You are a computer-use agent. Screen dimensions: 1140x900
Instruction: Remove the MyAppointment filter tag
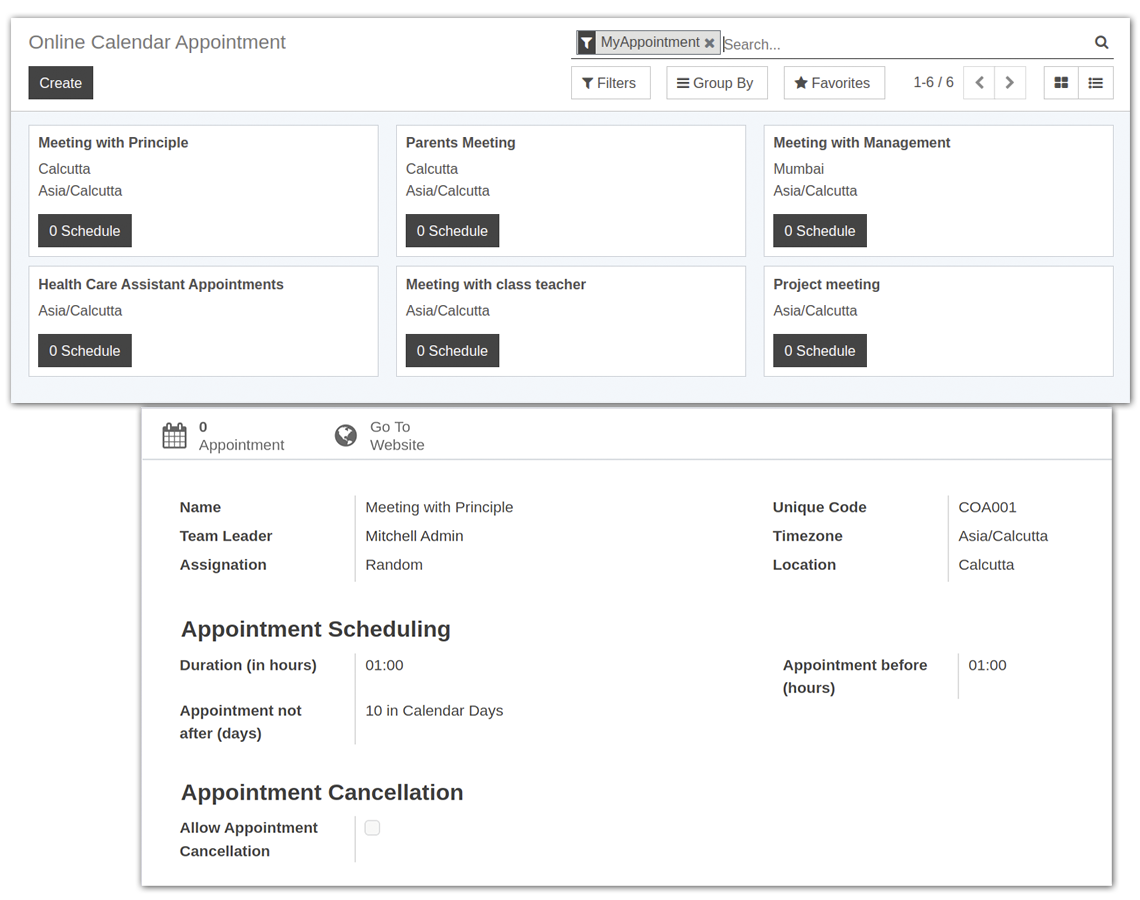pos(709,43)
